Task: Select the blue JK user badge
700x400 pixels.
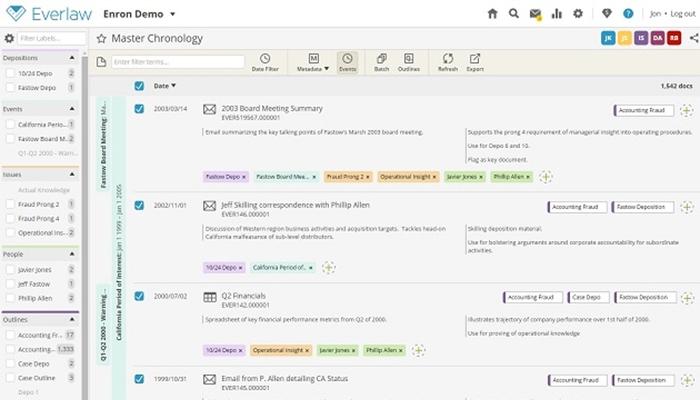Action: 608,38
